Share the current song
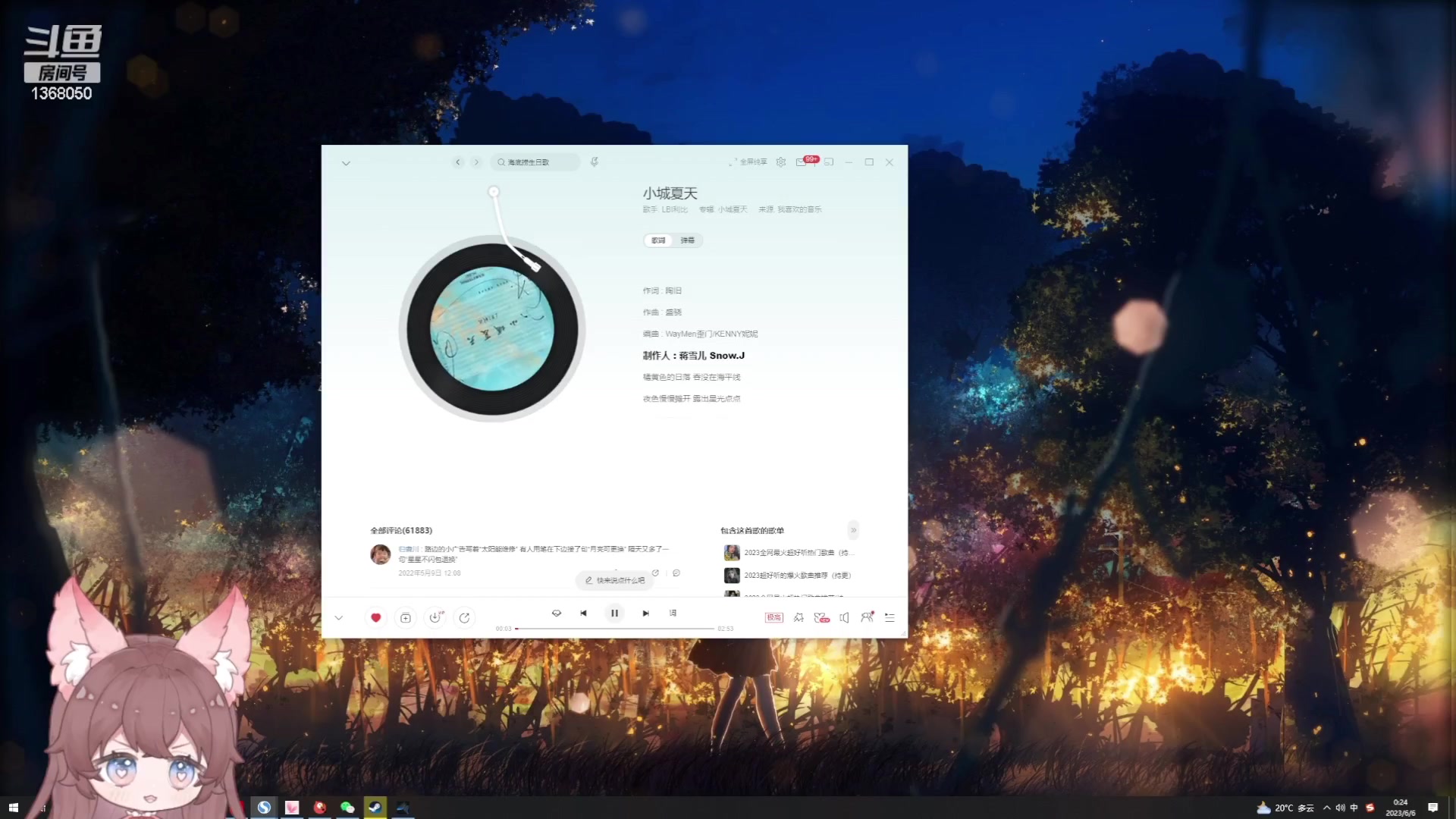This screenshot has height=819, width=1456. (x=464, y=618)
